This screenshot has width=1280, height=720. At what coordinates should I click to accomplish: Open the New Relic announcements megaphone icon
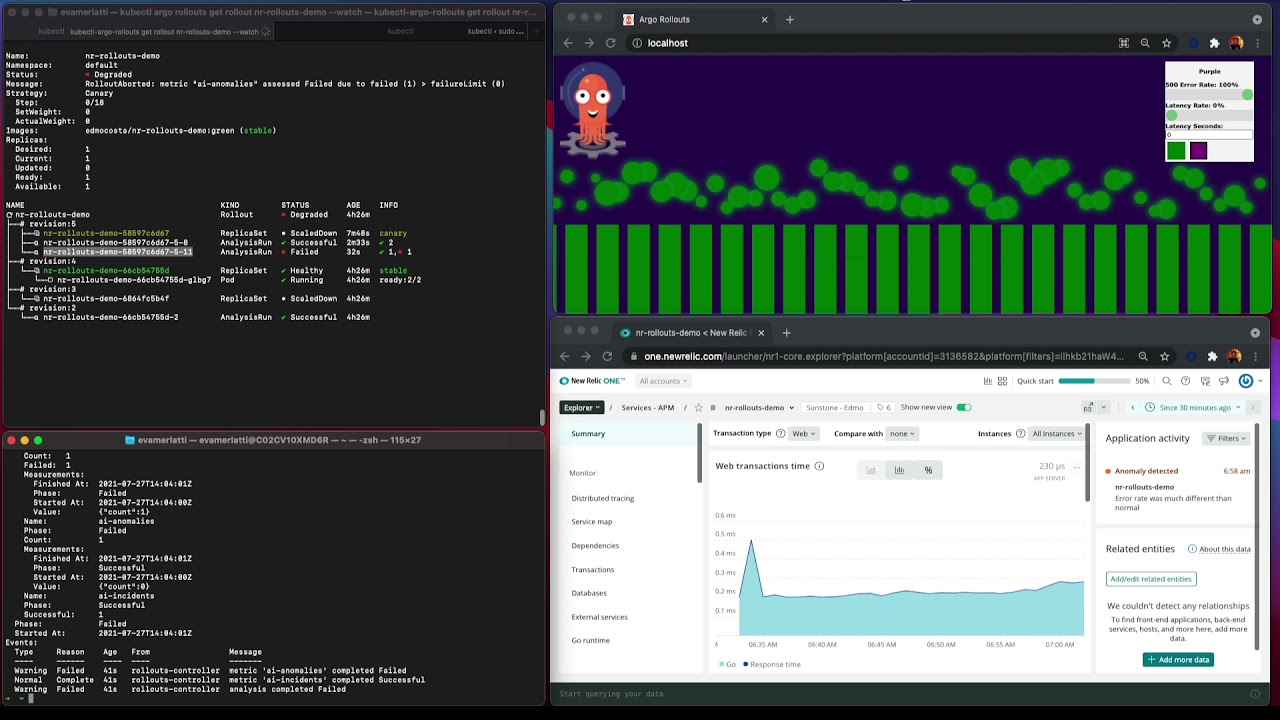(1224, 381)
